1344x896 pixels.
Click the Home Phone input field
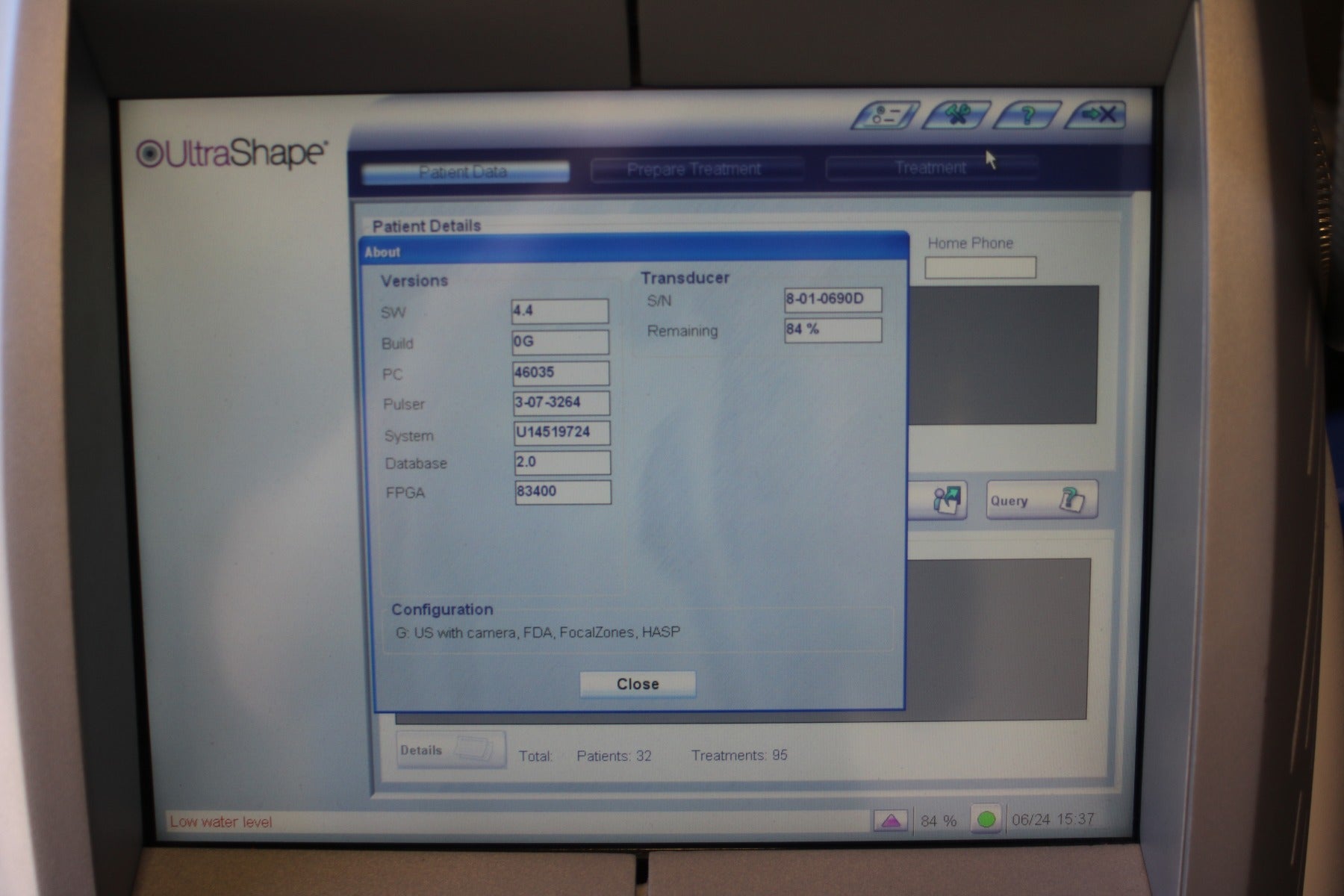pyautogui.click(x=980, y=266)
